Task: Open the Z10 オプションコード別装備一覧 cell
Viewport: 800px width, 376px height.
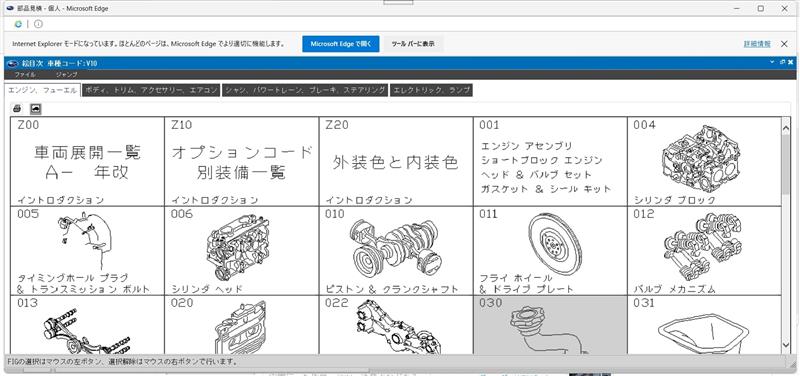Action: click(x=241, y=162)
